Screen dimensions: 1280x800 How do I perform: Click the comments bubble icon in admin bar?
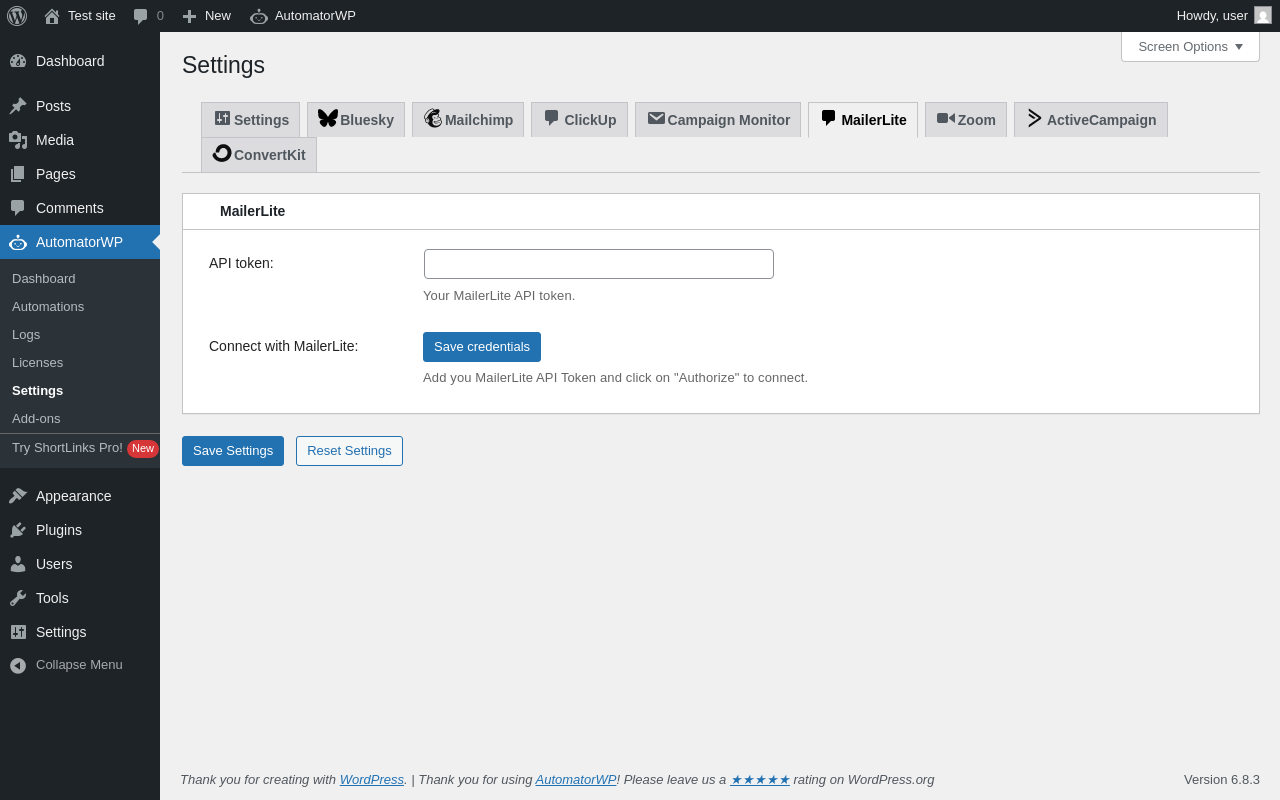point(141,16)
